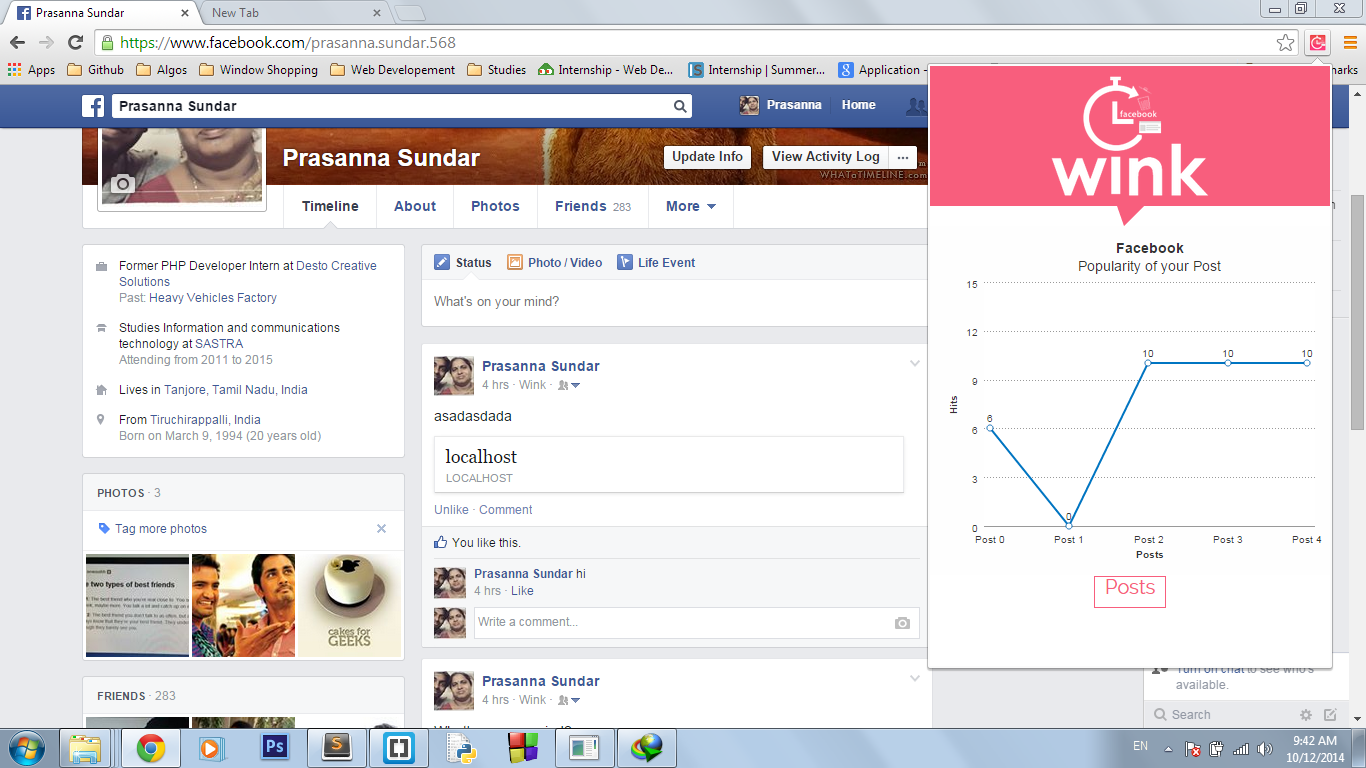
Task: Click the Update Info button
Action: 707,157
